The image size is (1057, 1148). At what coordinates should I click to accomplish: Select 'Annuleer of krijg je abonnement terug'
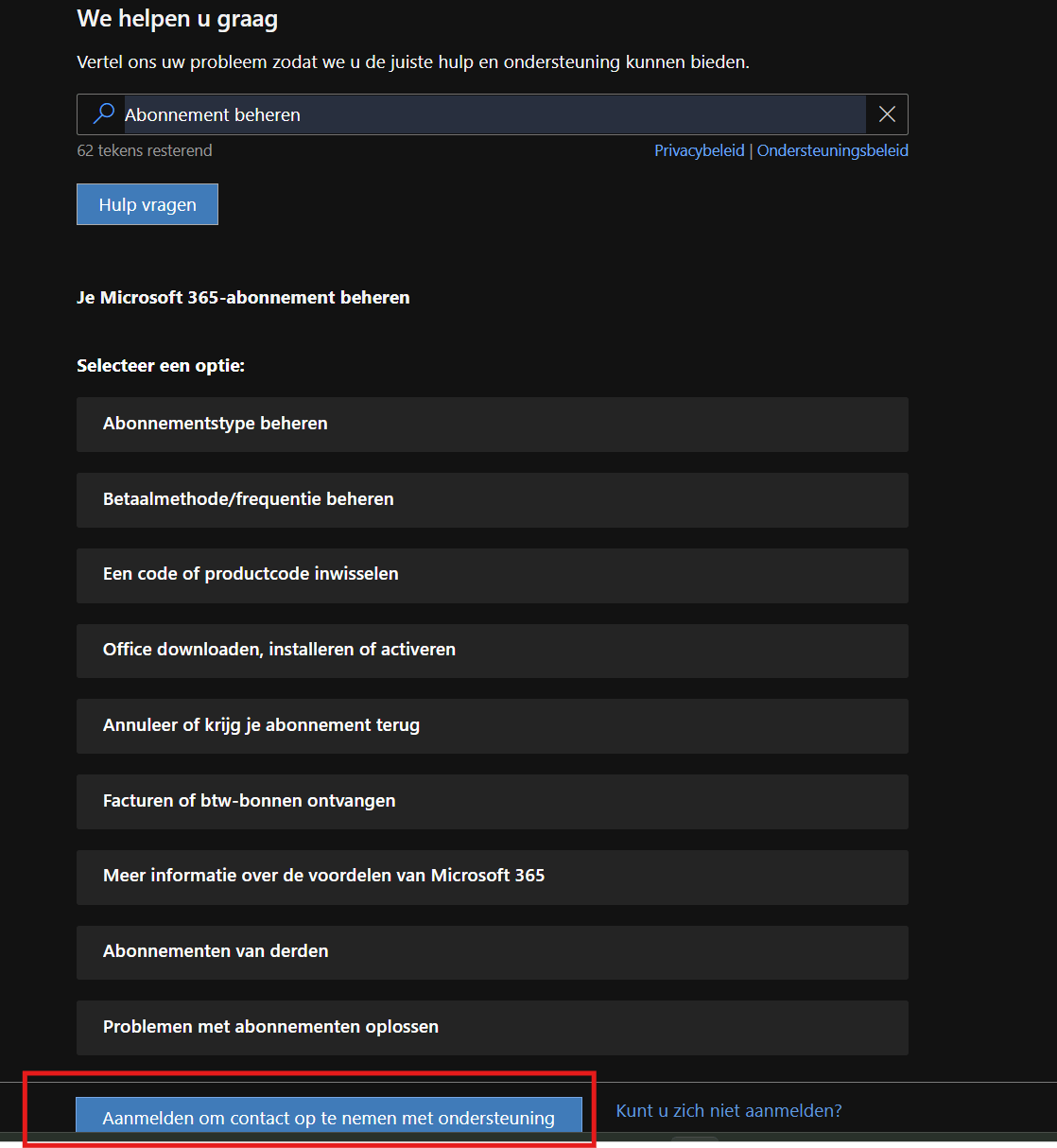click(493, 725)
